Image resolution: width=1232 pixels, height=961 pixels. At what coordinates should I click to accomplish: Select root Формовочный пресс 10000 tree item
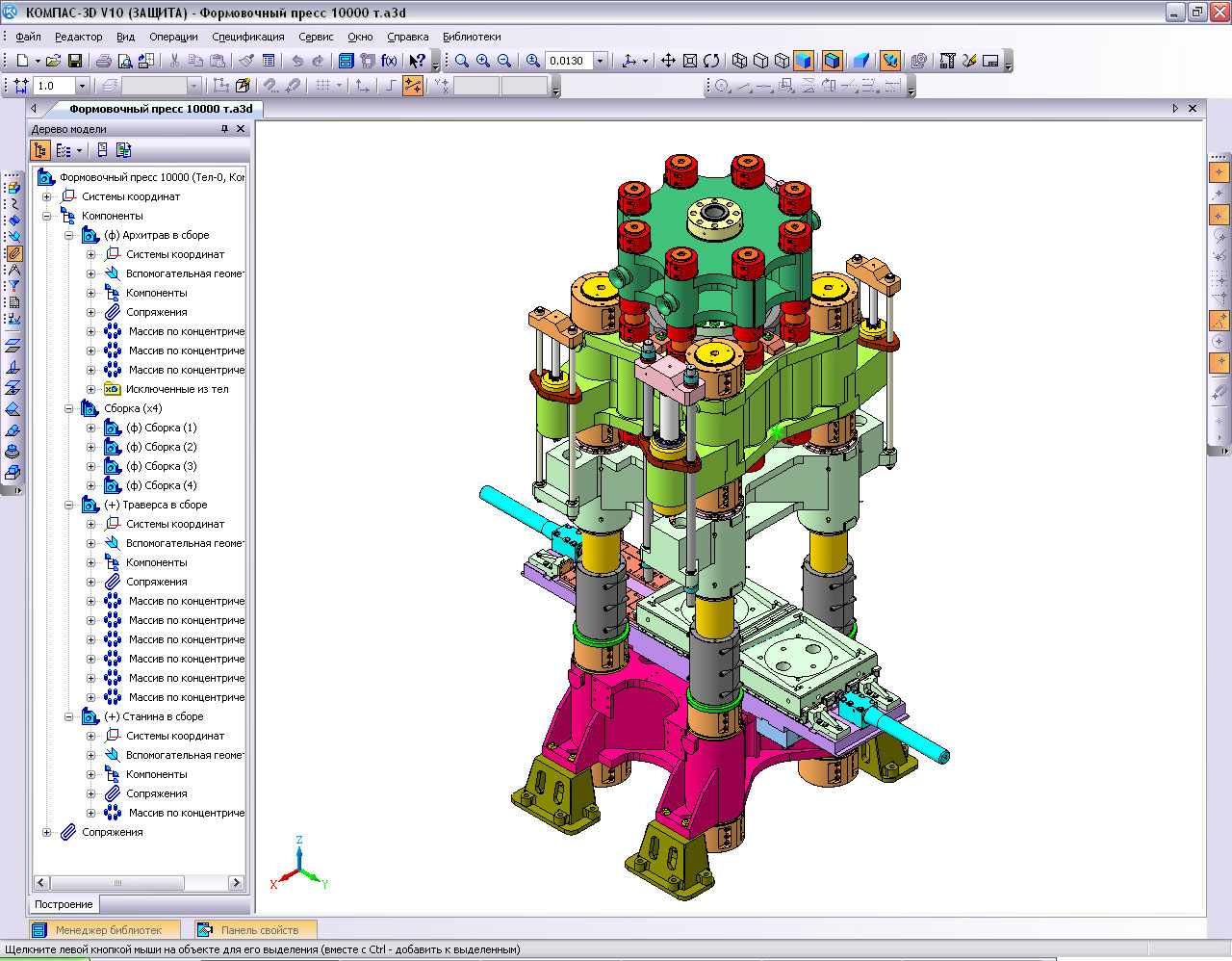[152, 177]
